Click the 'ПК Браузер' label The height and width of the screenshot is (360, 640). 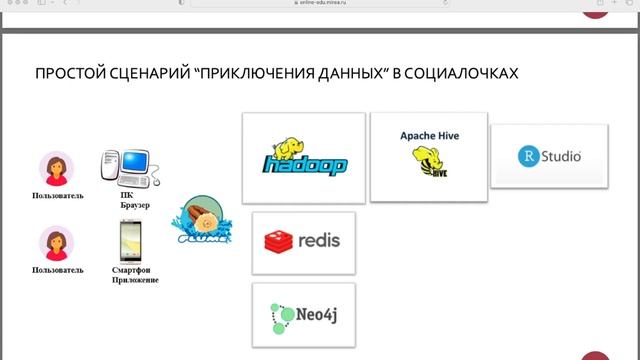pos(135,200)
